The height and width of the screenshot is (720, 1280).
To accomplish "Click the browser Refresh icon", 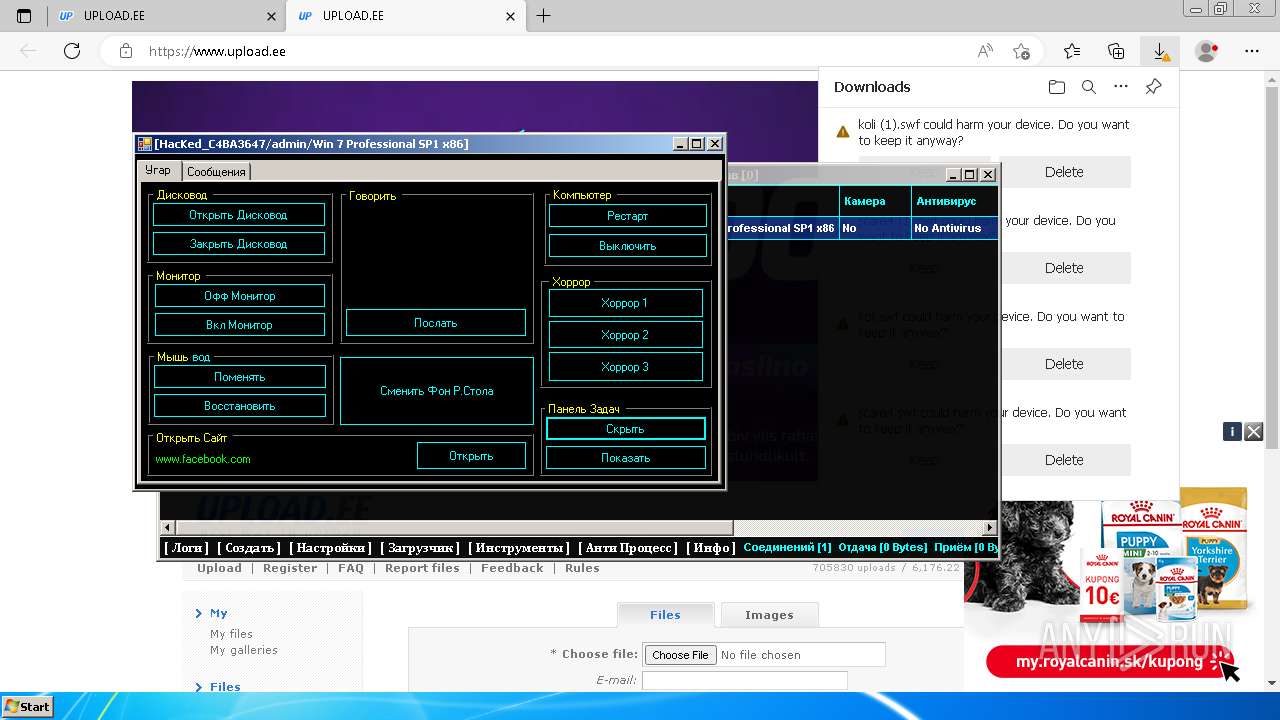I will (72, 51).
